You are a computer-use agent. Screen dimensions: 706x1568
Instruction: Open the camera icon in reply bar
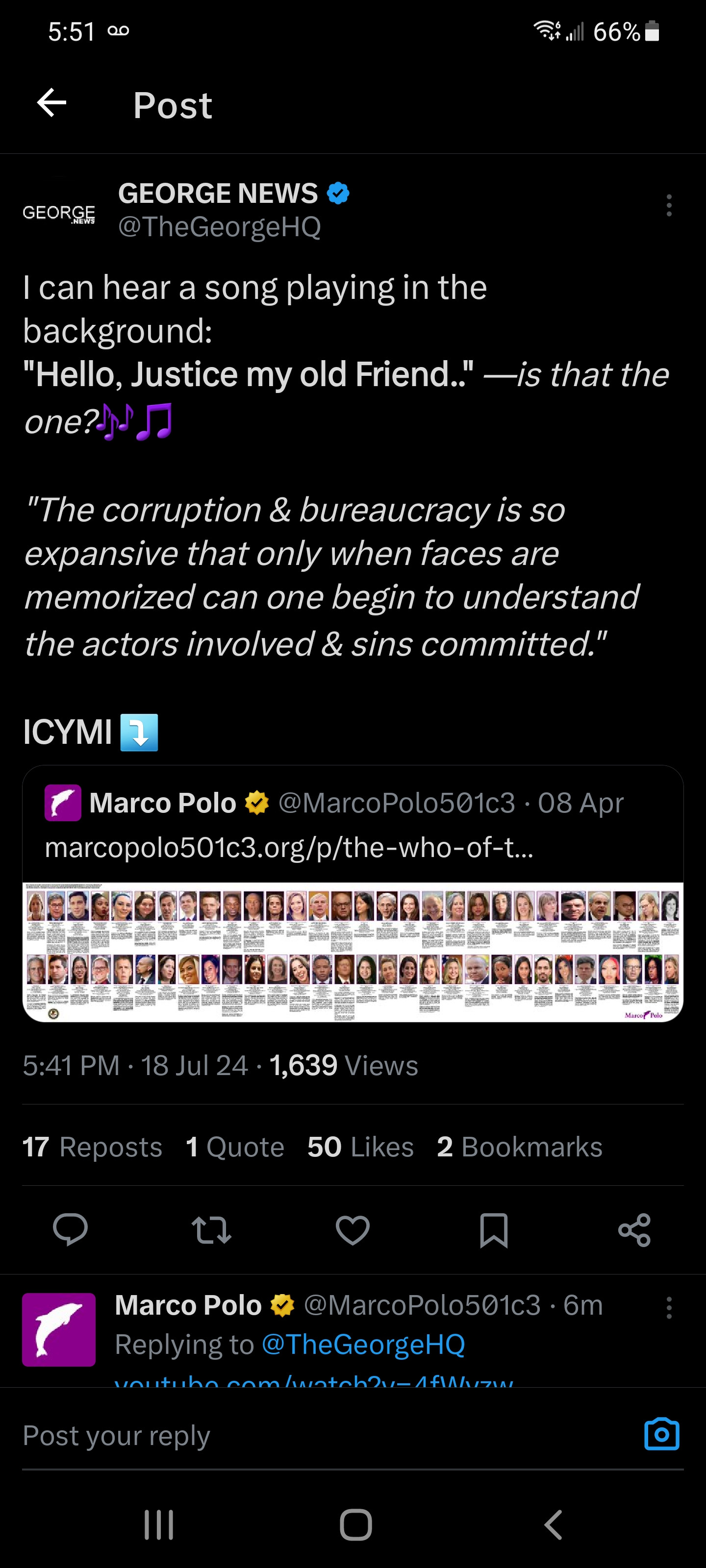click(x=661, y=1434)
